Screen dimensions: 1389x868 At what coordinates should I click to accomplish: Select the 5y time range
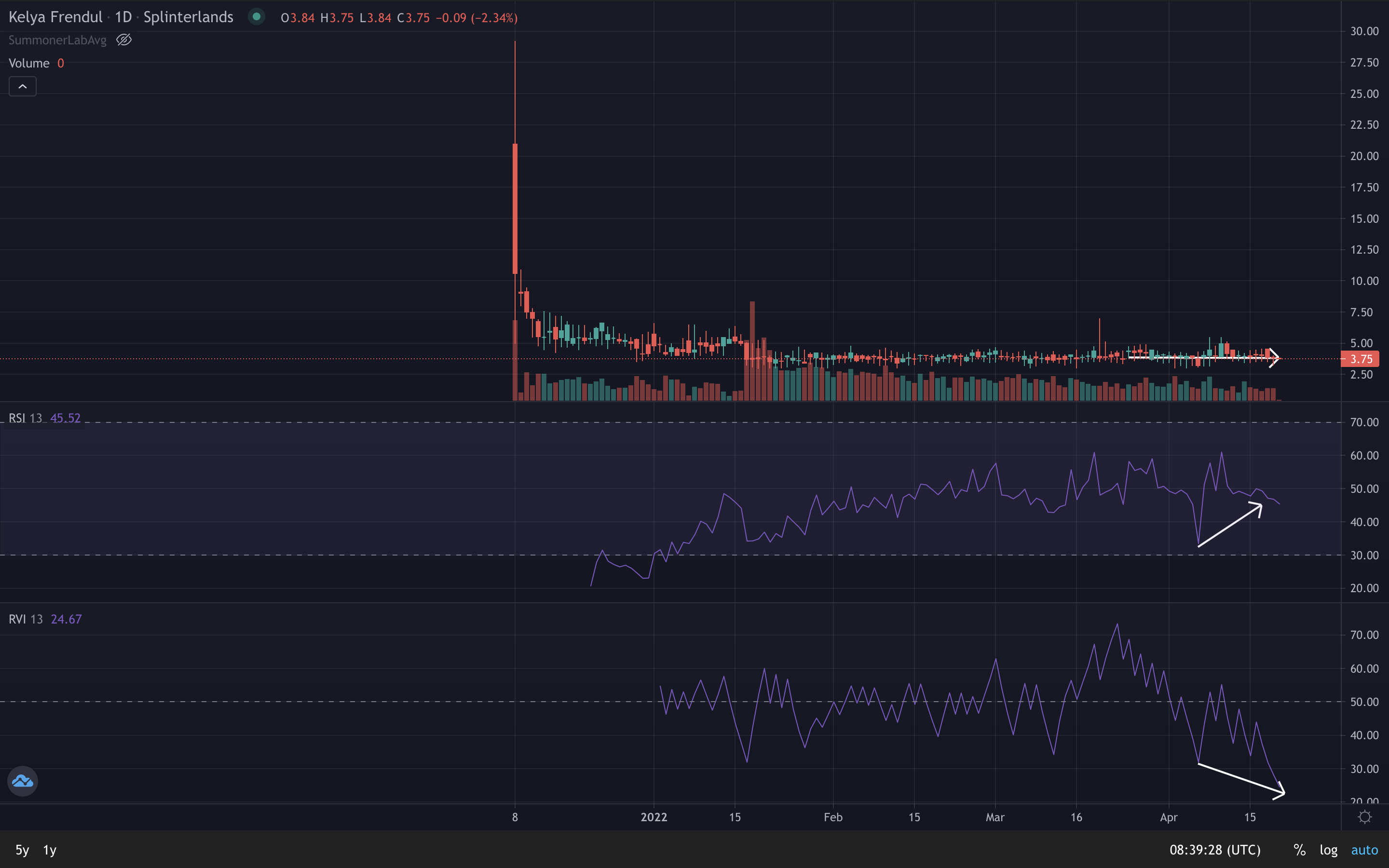pos(22,850)
